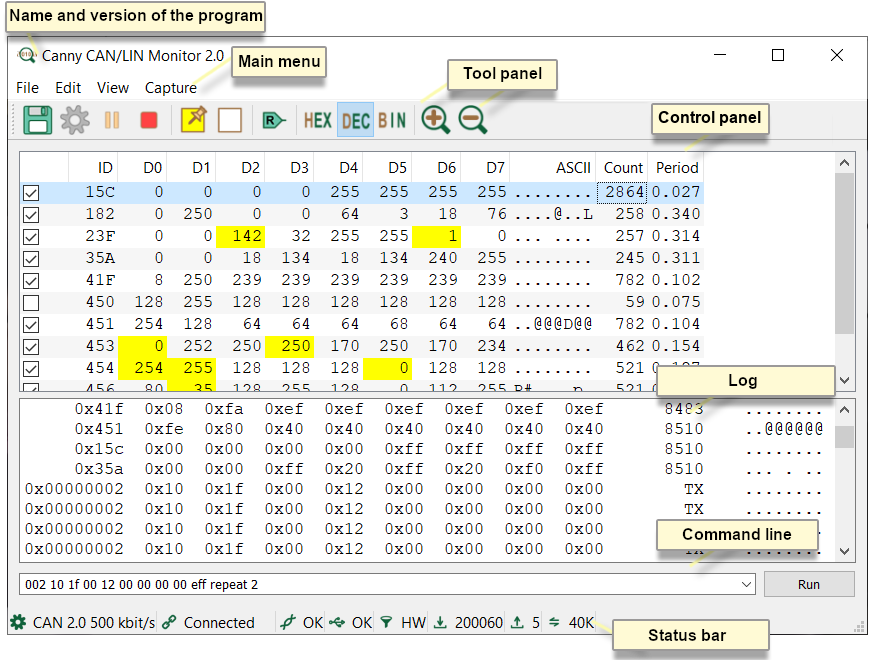Image resolution: width=873 pixels, height=660 pixels.
Task: Uncheck the checkbox for ID 41F
Action: 31,281
